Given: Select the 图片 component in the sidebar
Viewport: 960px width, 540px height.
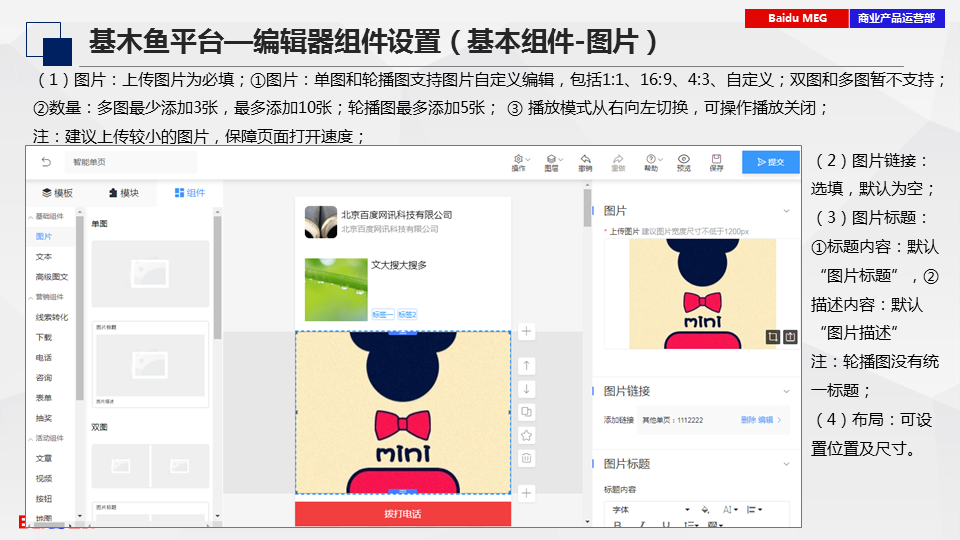Looking at the screenshot, I should 43,236.
